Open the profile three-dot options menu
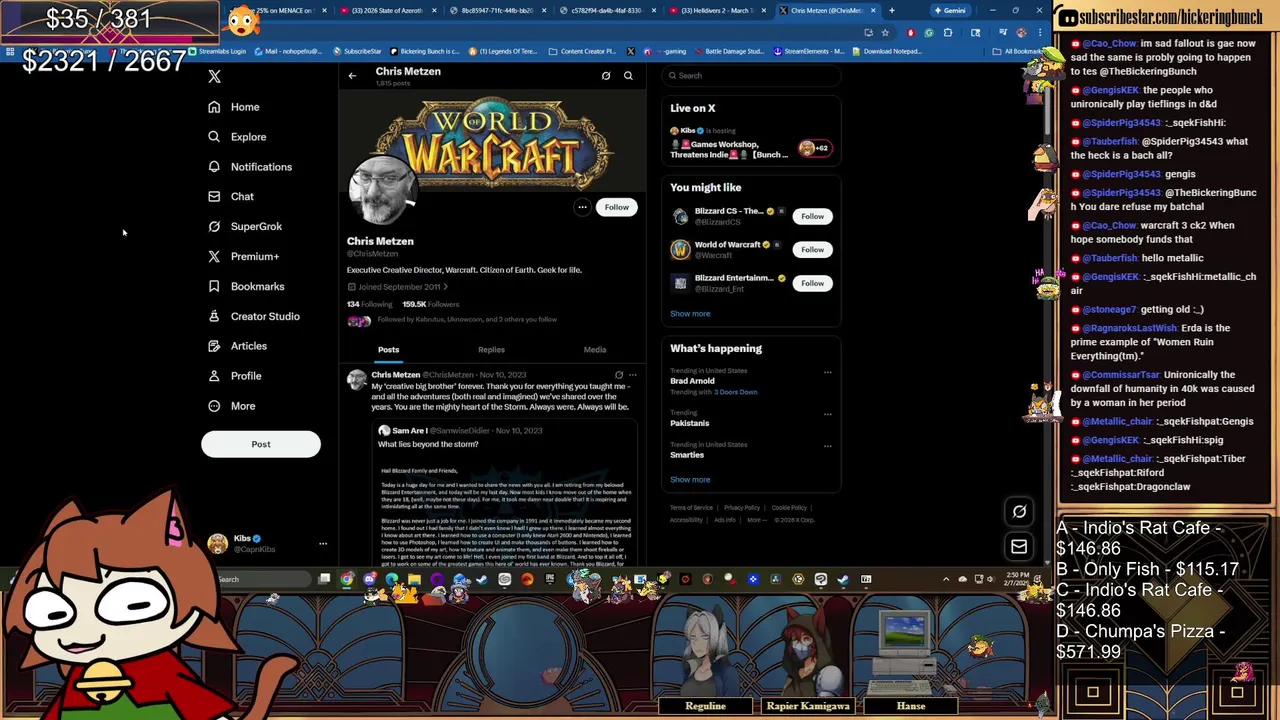This screenshot has height=720, width=1280. pos(582,207)
